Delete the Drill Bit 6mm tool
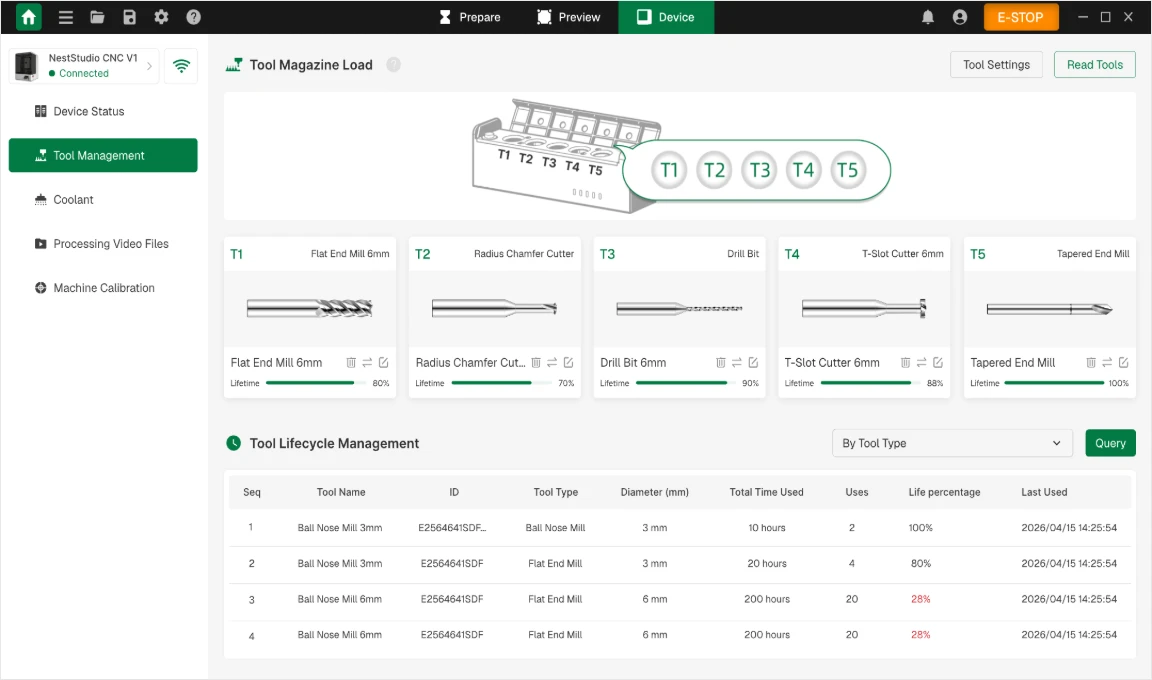Viewport: 1152px width, 680px height. (721, 363)
